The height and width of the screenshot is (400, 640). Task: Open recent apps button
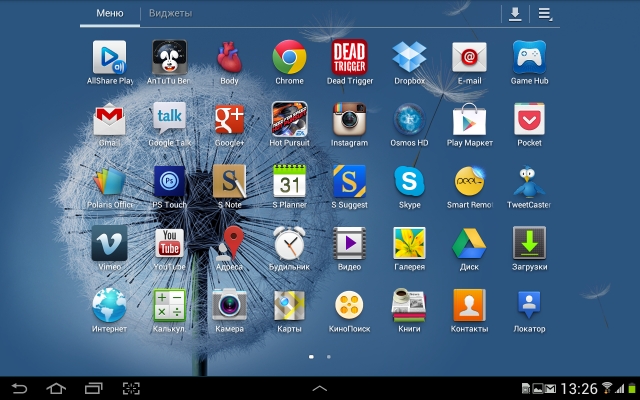pos(93,388)
